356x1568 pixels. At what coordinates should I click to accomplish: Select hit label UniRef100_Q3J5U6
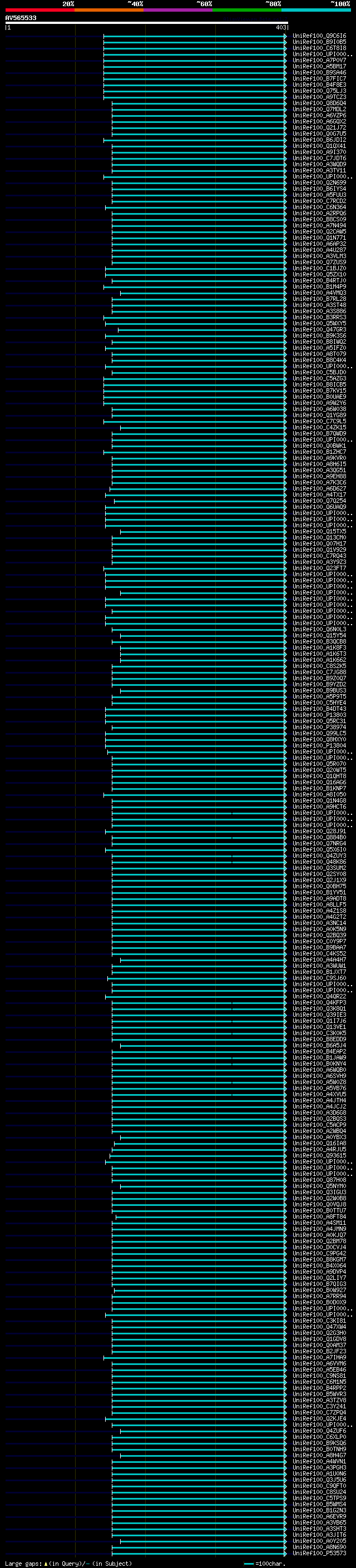pos(319,1480)
